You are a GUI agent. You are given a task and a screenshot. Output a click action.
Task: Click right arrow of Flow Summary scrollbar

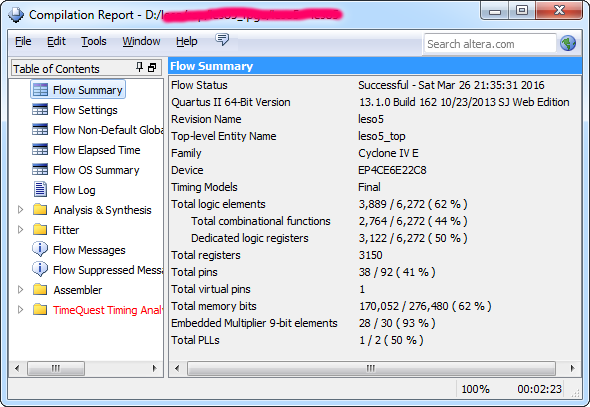point(573,368)
